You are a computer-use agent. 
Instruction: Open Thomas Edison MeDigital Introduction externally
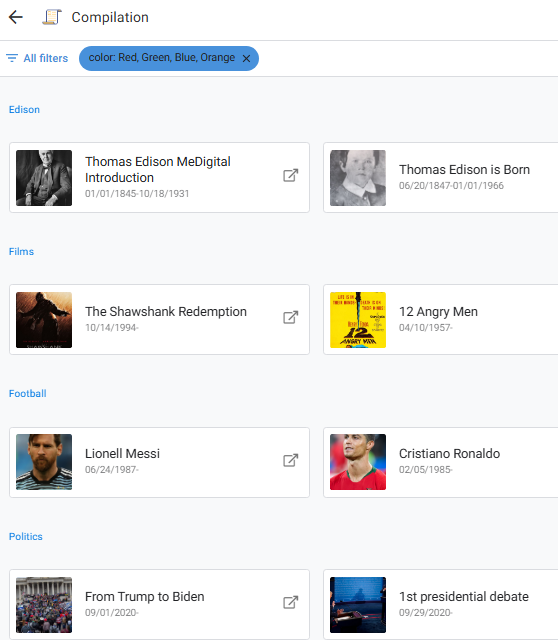(291, 176)
